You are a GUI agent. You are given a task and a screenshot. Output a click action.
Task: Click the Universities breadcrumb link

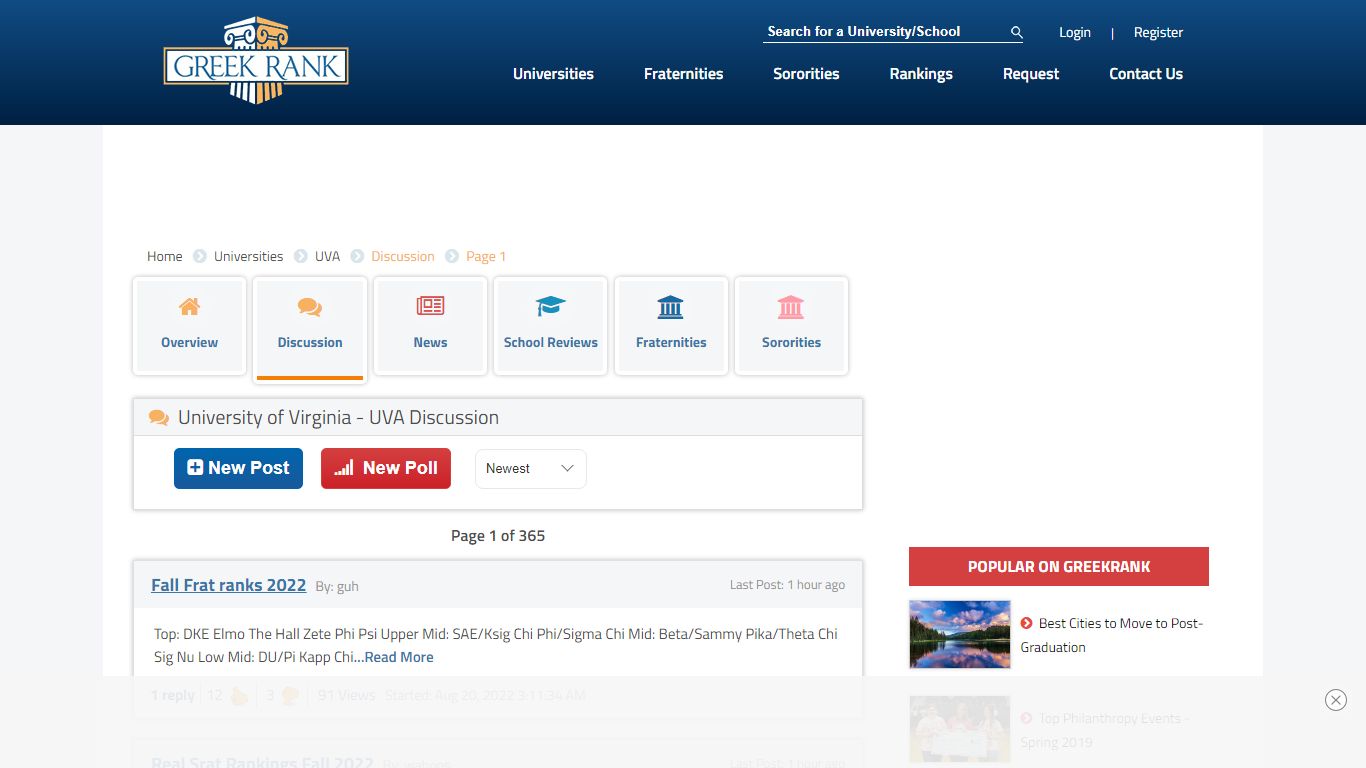tap(248, 256)
